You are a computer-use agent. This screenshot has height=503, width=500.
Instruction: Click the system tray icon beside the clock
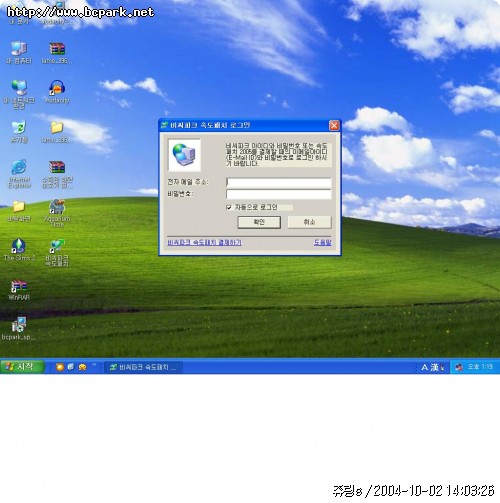click(459, 367)
